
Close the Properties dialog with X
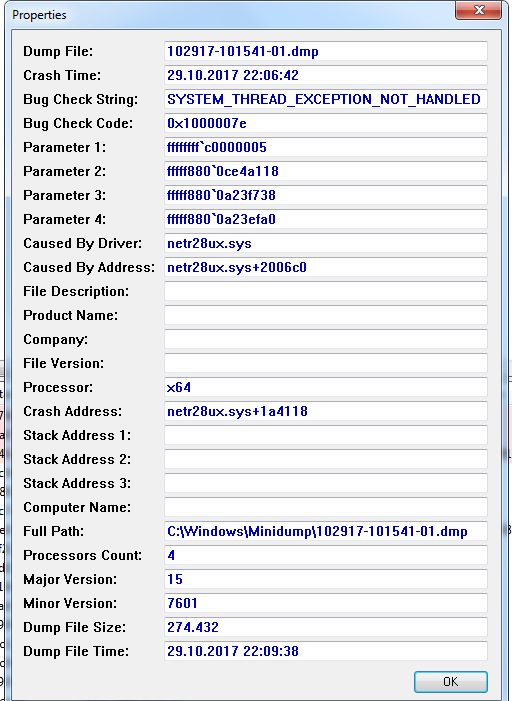click(478, 10)
